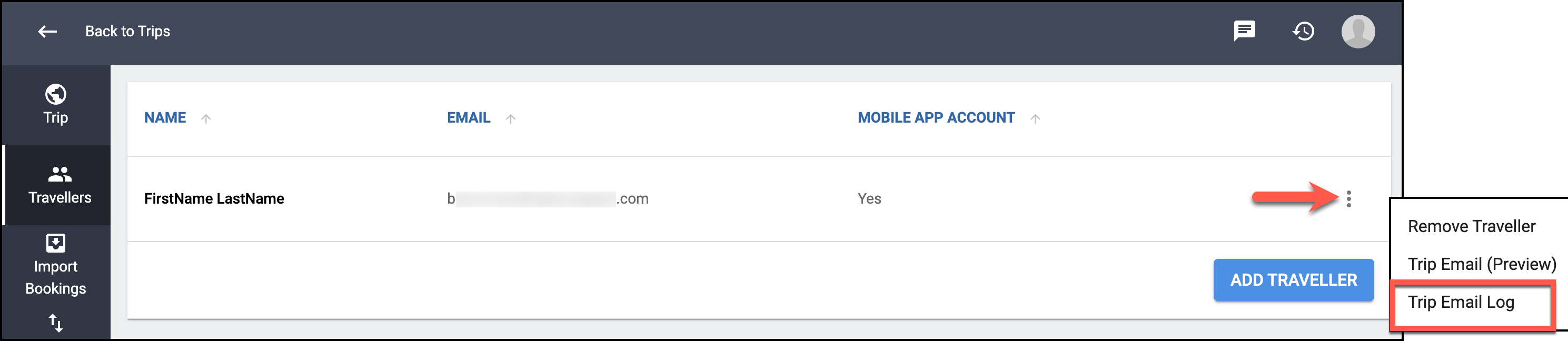Sort by MOBILE APP ACCOUNT arrow
This screenshot has width=1568, height=341.
(x=1035, y=118)
